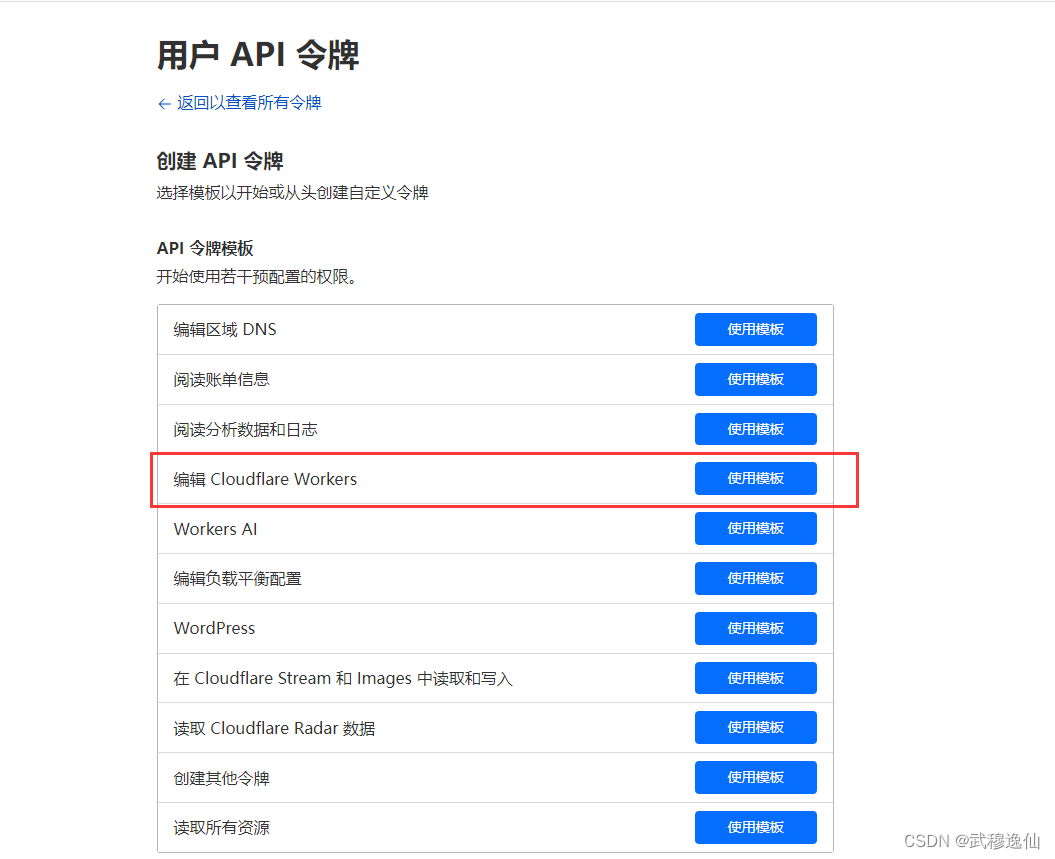
Task: Open 返回以查看所有令牌 link
Action: pos(248,103)
